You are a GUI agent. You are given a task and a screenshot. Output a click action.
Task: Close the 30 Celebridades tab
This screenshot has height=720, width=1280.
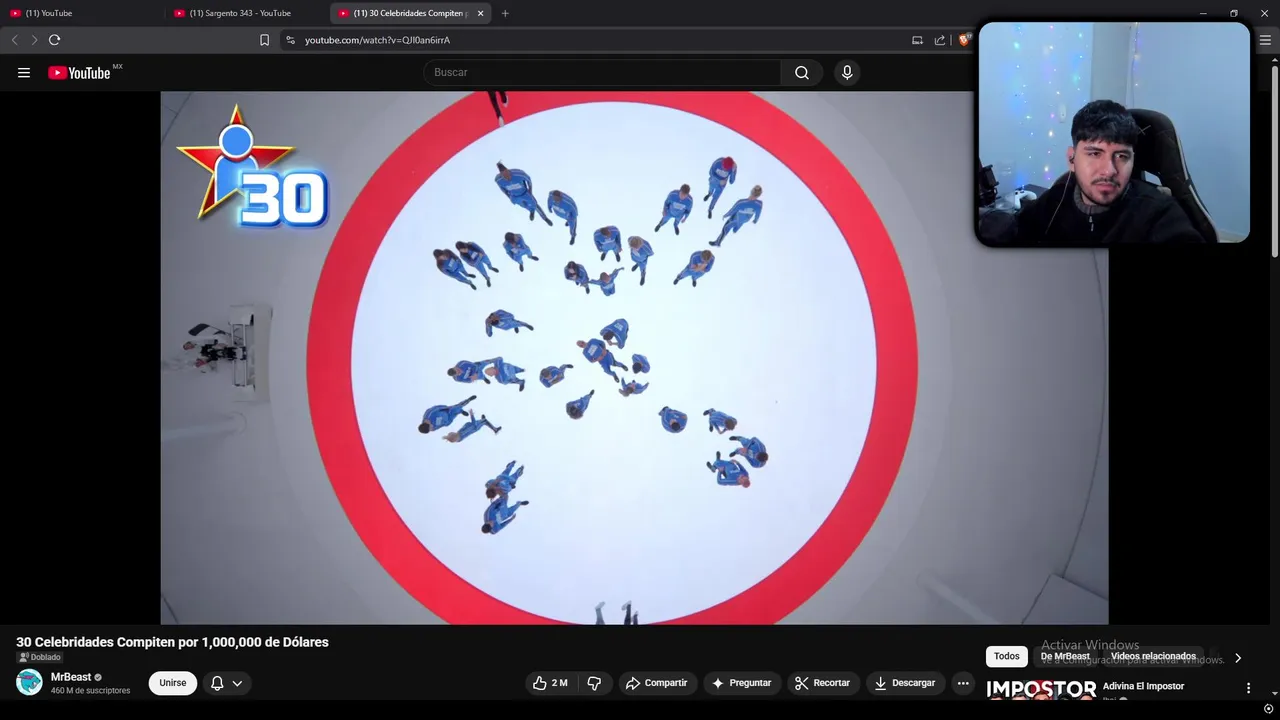[481, 13]
